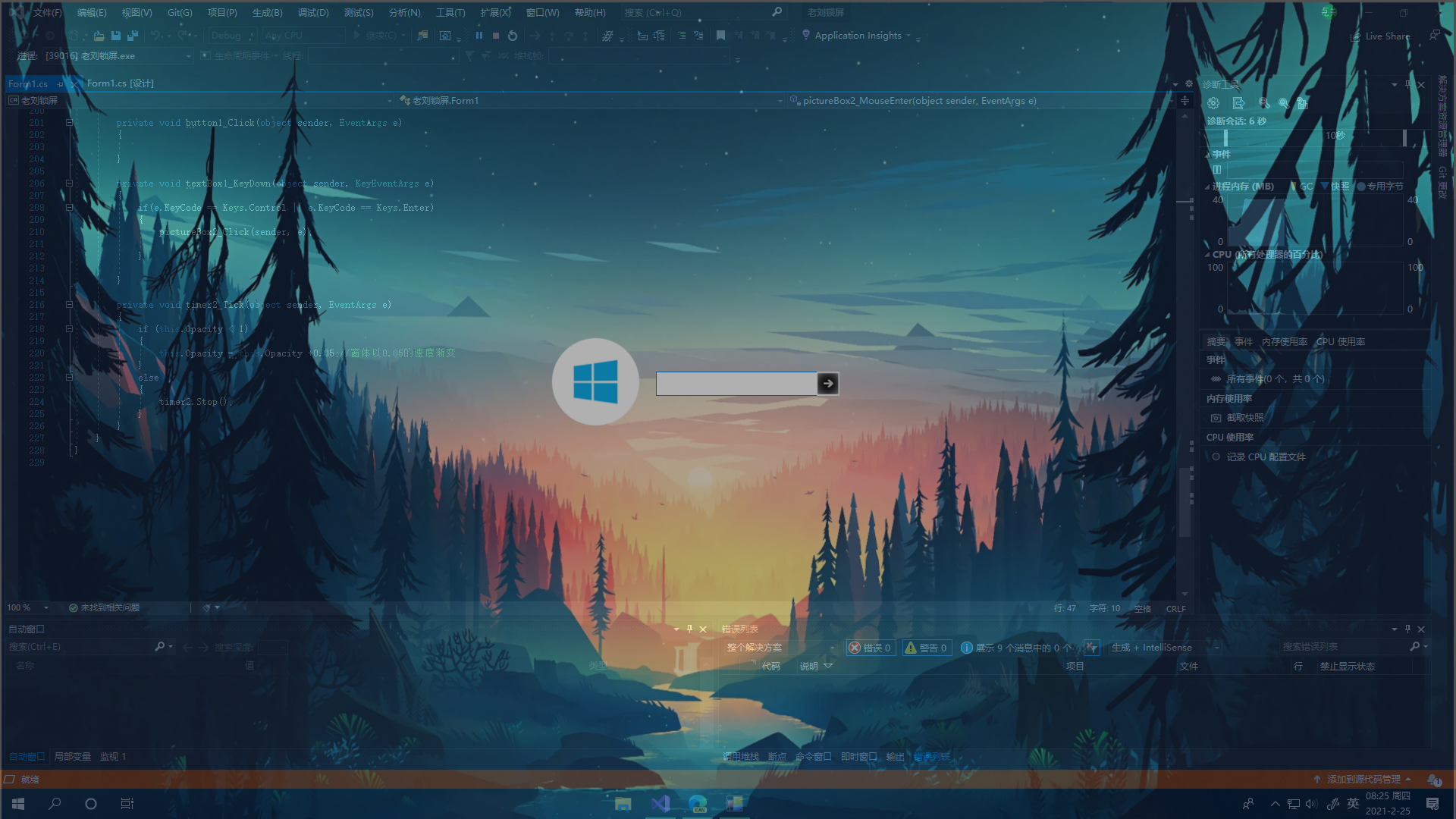Click the 截取快照 take snapshot link

[1244, 418]
